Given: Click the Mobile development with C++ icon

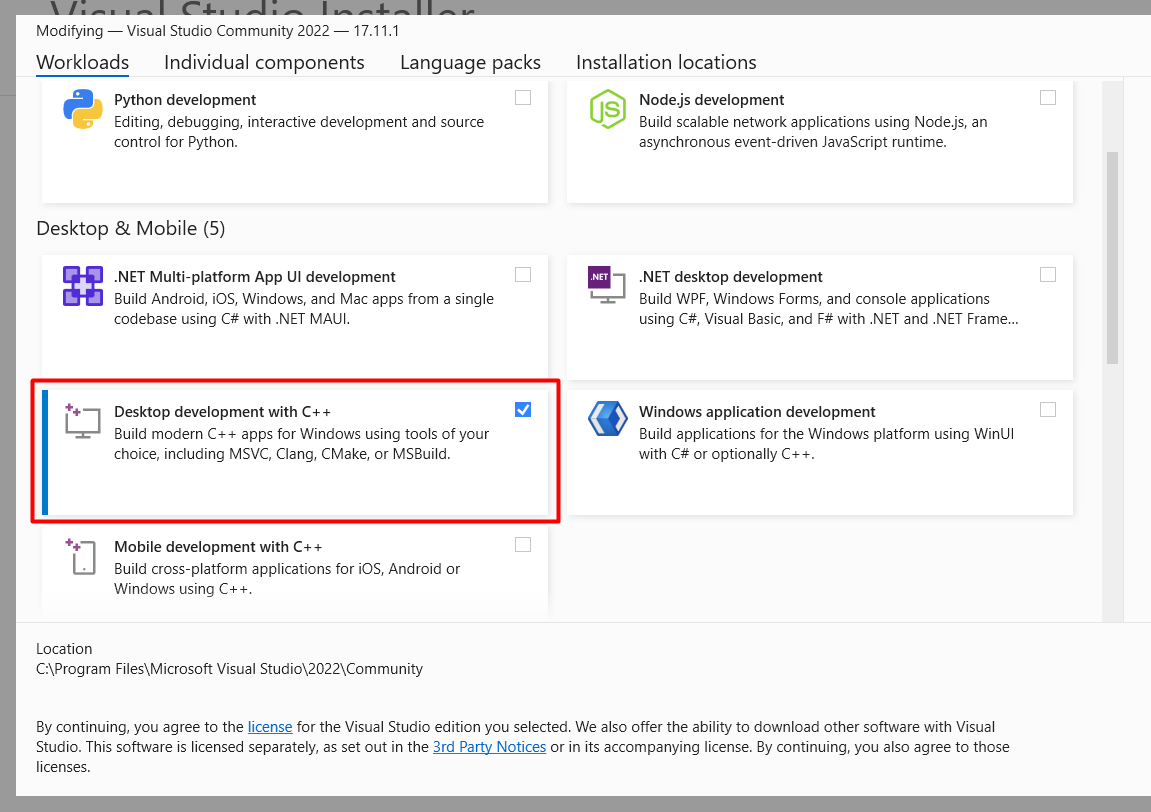Looking at the screenshot, I should click(x=81, y=557).
